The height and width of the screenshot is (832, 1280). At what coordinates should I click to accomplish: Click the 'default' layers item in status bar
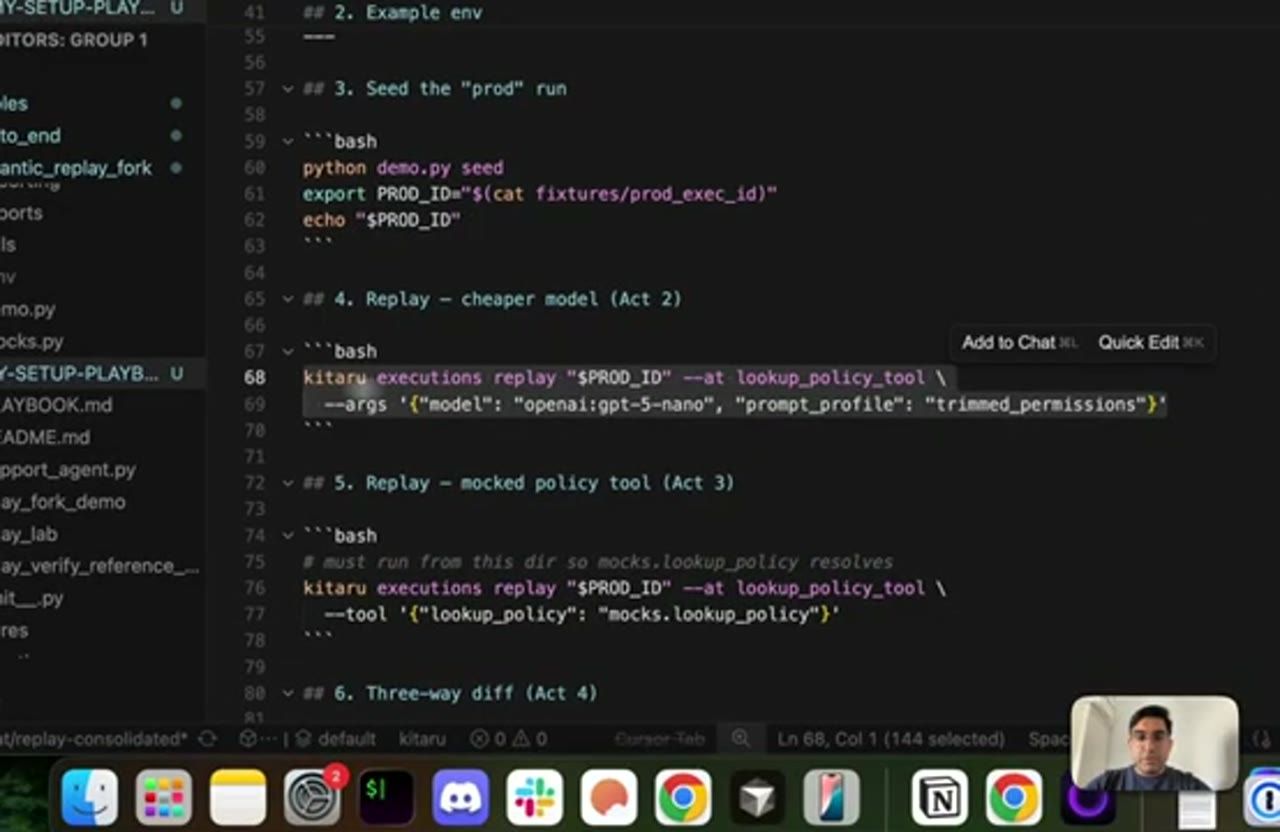335,739
